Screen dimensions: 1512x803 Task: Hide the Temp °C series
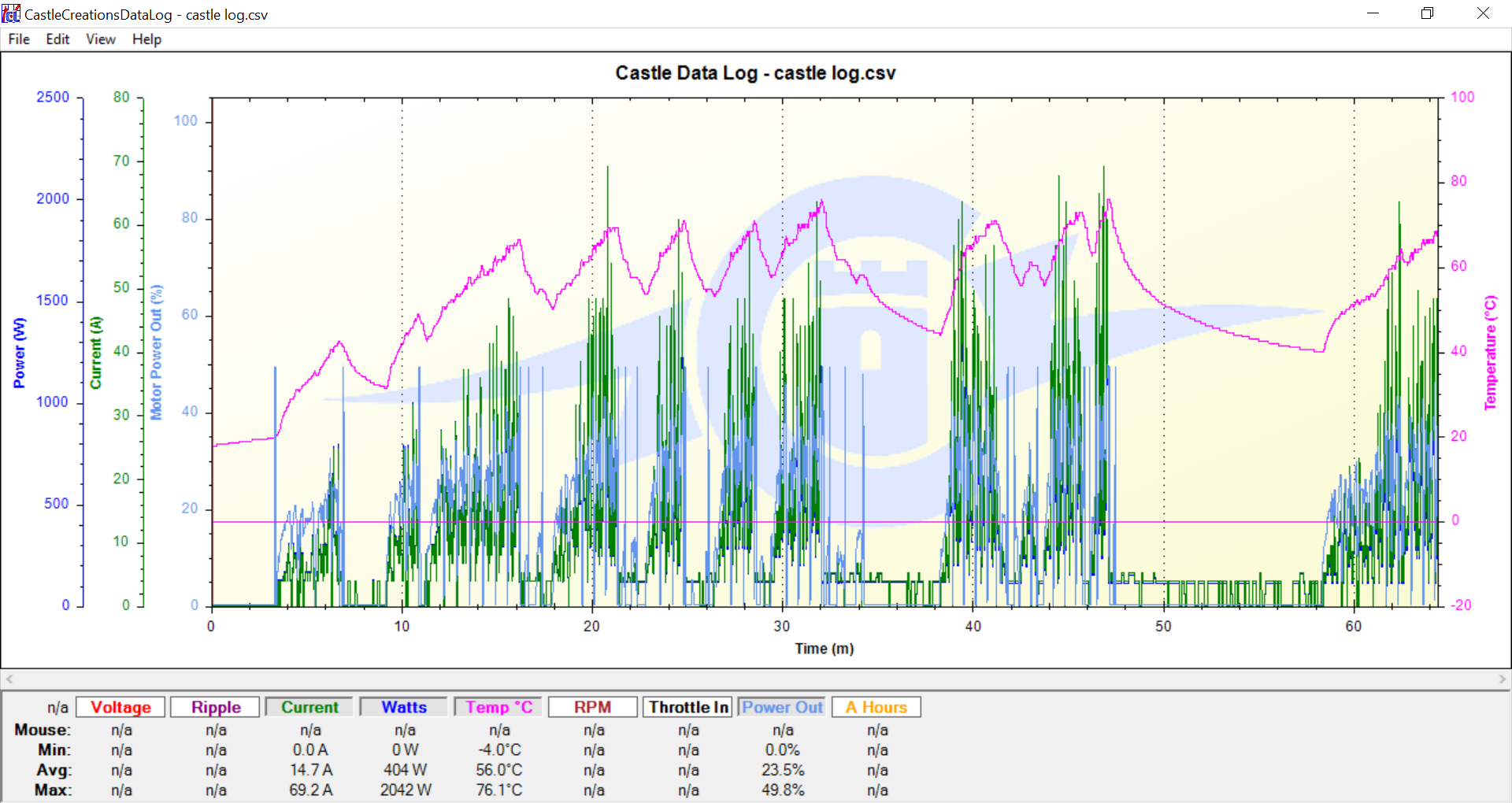[x=498, y=707]
